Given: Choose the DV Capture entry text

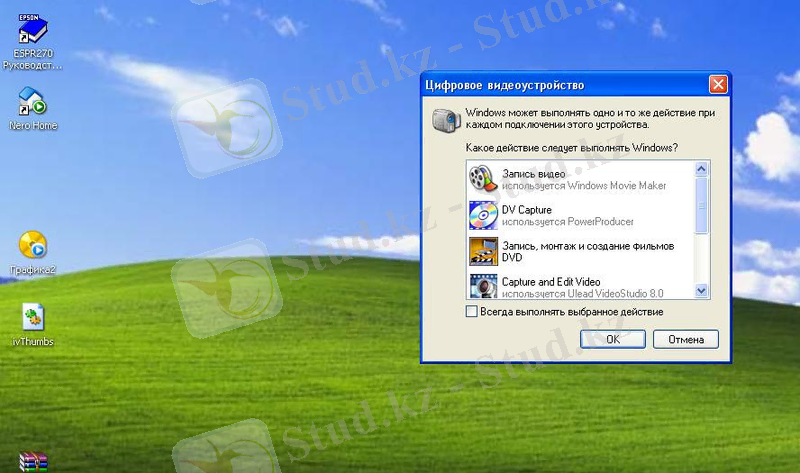Looking at the screenshot, I should 567,215.
